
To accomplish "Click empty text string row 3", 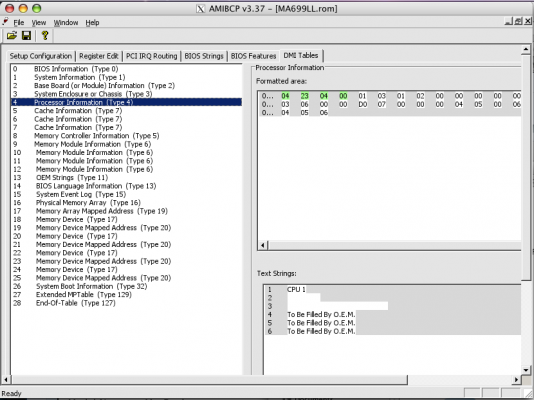I will [x=337, y=306].
